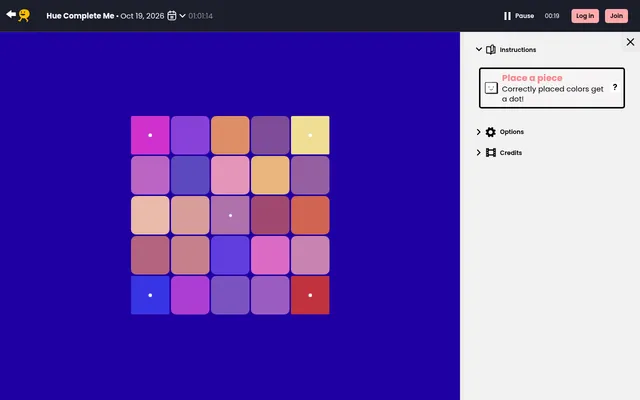The width and height of the screenshot is (640, 400).
Task: Click the smiley face instruction icon
Action: click(x=491, y=88)
